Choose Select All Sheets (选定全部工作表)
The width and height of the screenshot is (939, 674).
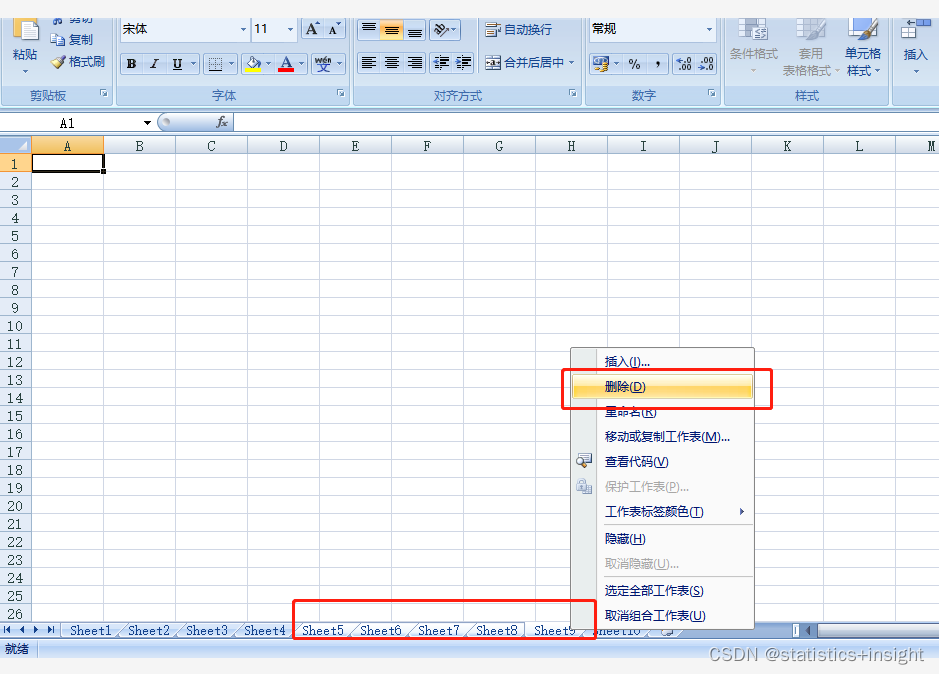pyautogui.click(x=662, y=591)
